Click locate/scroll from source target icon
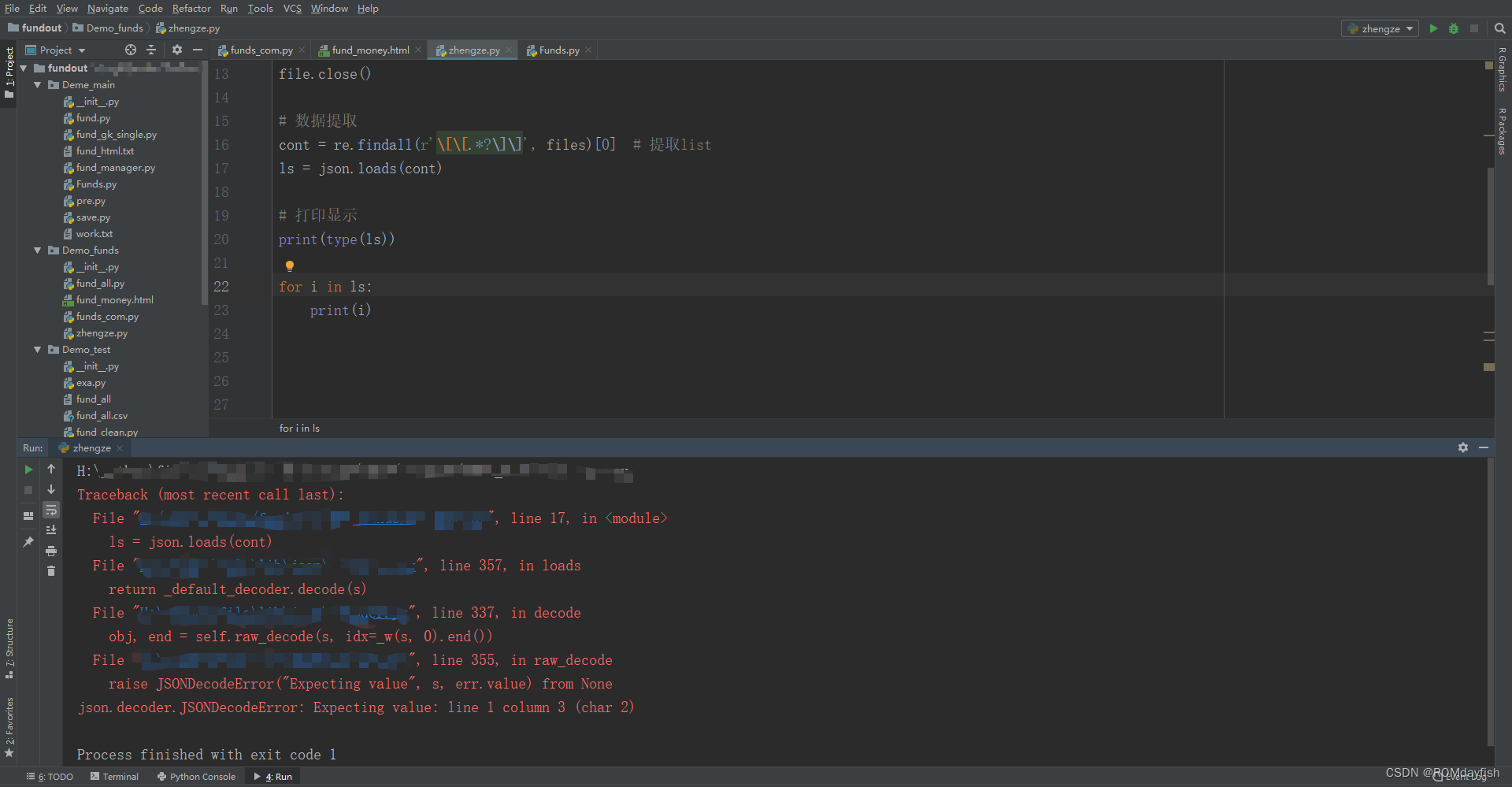 [131, 50]
